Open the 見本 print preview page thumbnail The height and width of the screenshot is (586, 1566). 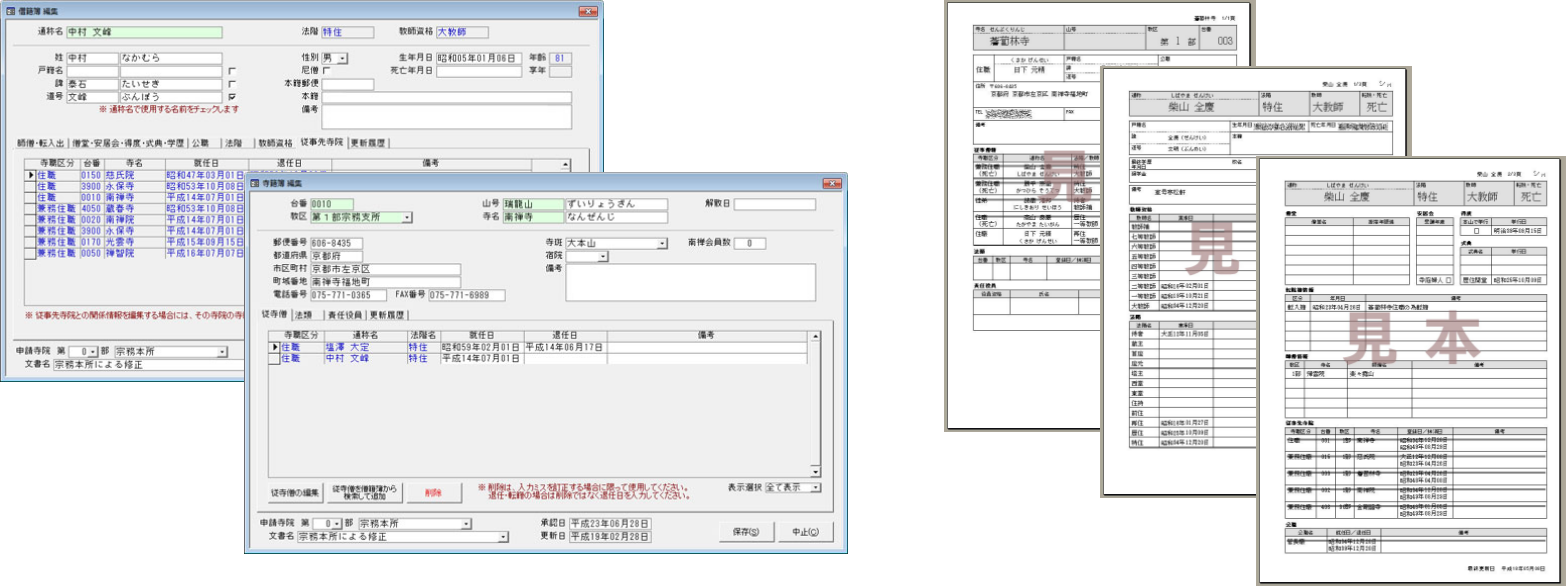[1409, 370]
